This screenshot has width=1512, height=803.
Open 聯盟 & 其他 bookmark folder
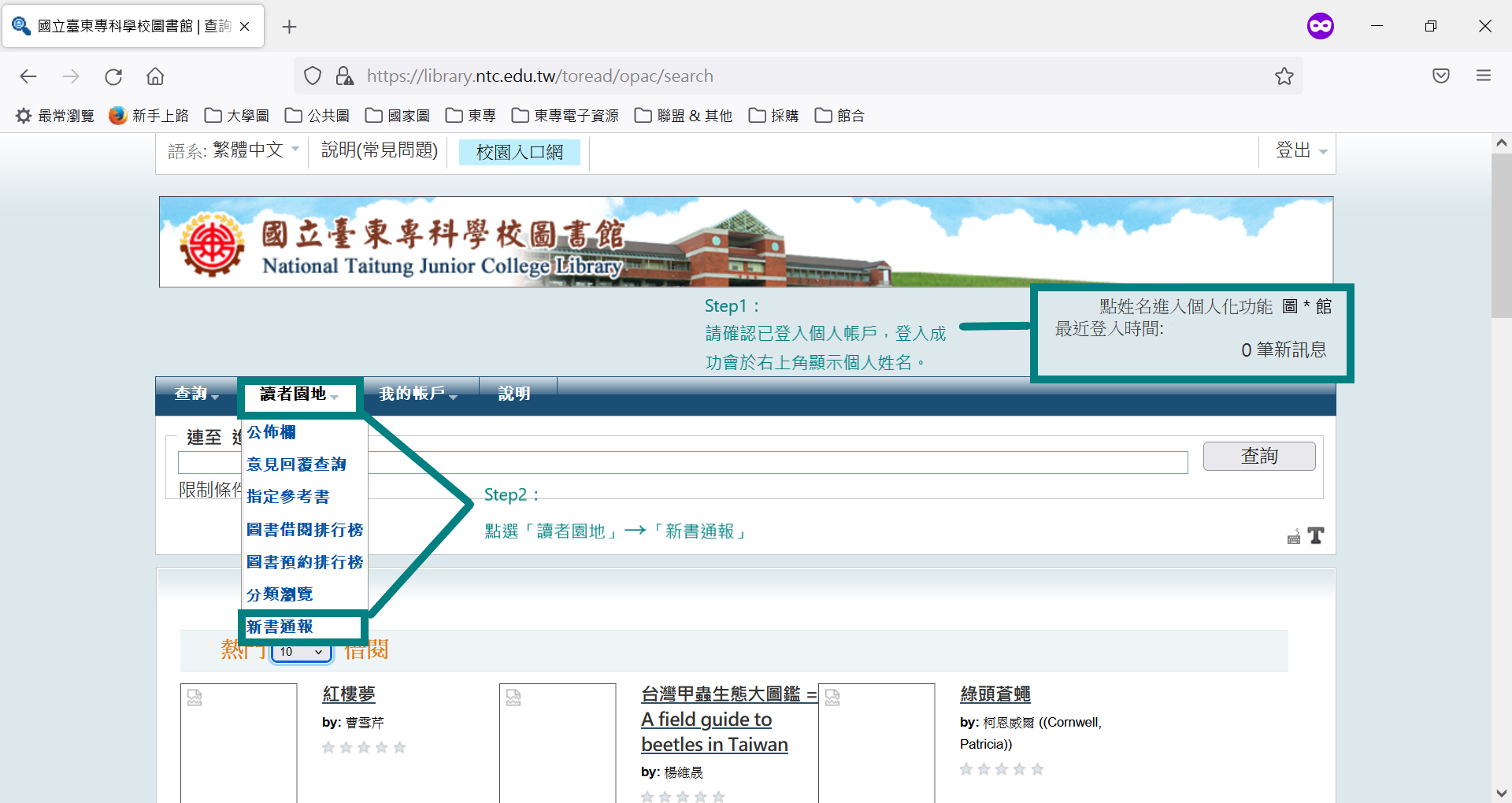684,116
